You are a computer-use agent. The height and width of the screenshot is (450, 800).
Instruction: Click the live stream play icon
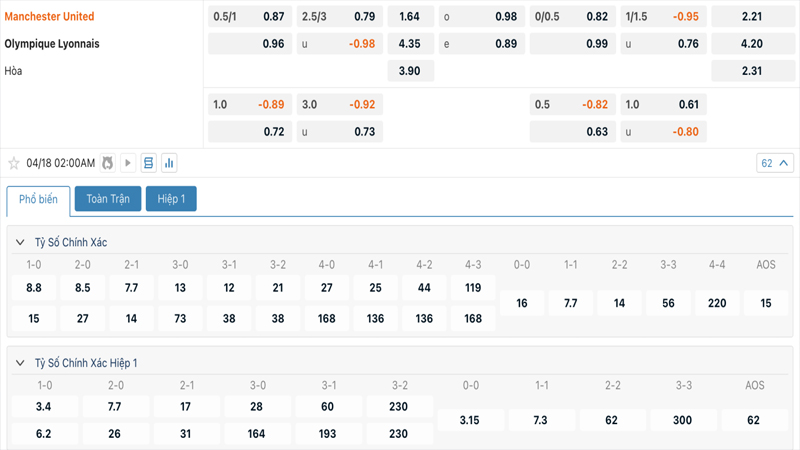point(127,163)
